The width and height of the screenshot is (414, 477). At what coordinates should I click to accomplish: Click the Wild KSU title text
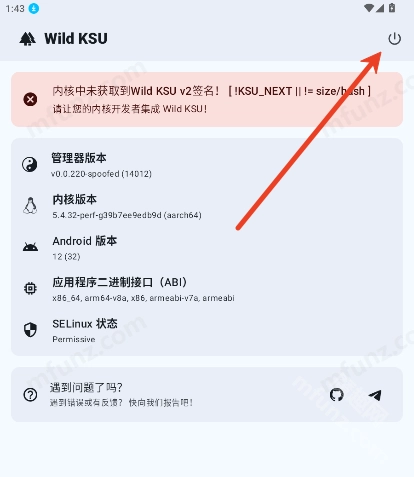click(x=76, y=39)
